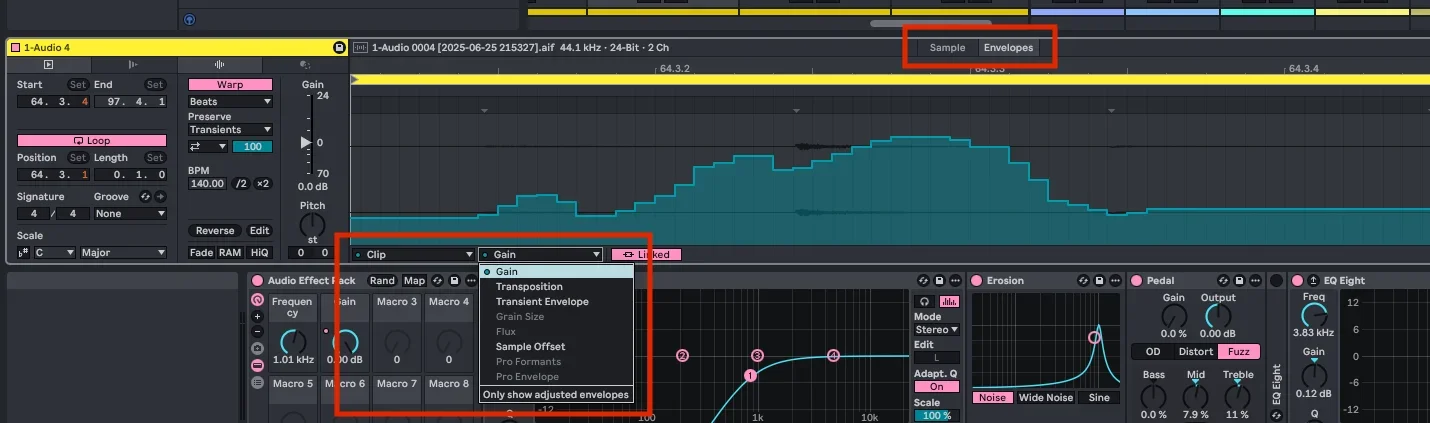The width and height of the screenshot is (1430, 423).
Task: Open the clip envelopes properties tab icon
Action: [304, 65]
